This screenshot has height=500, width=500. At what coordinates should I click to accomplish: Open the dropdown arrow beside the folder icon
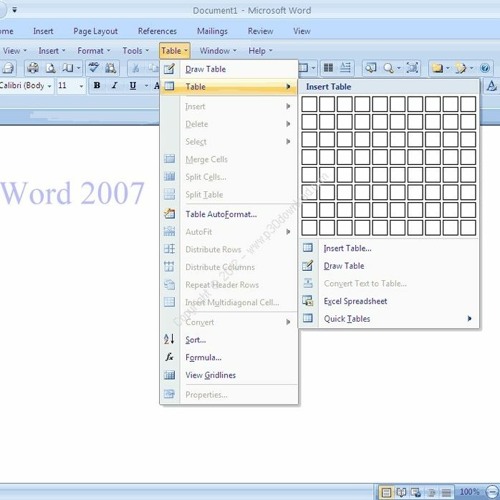(x=448, y=68)
